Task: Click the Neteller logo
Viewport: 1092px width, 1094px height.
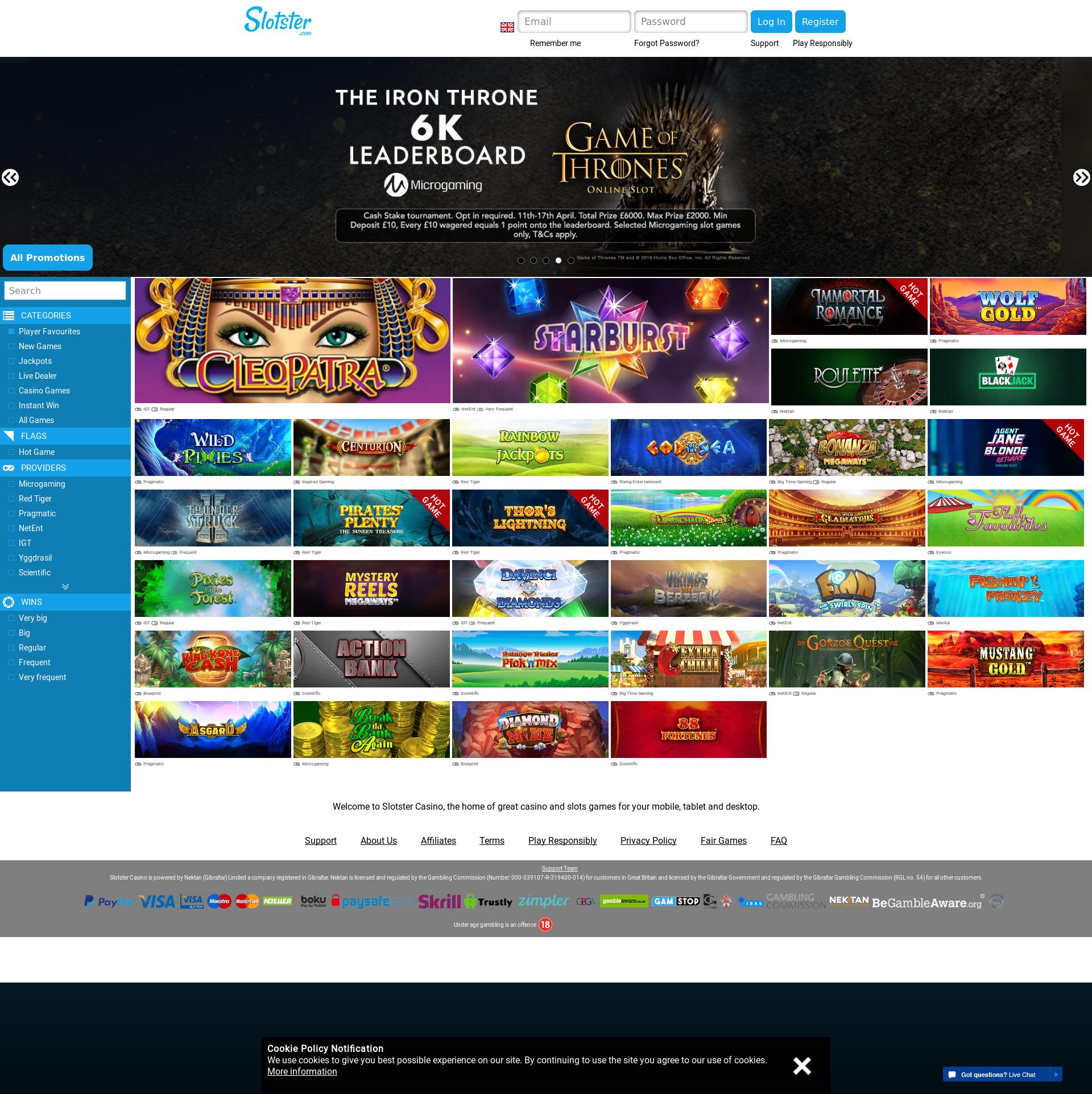Action: (x=278, y=901)
